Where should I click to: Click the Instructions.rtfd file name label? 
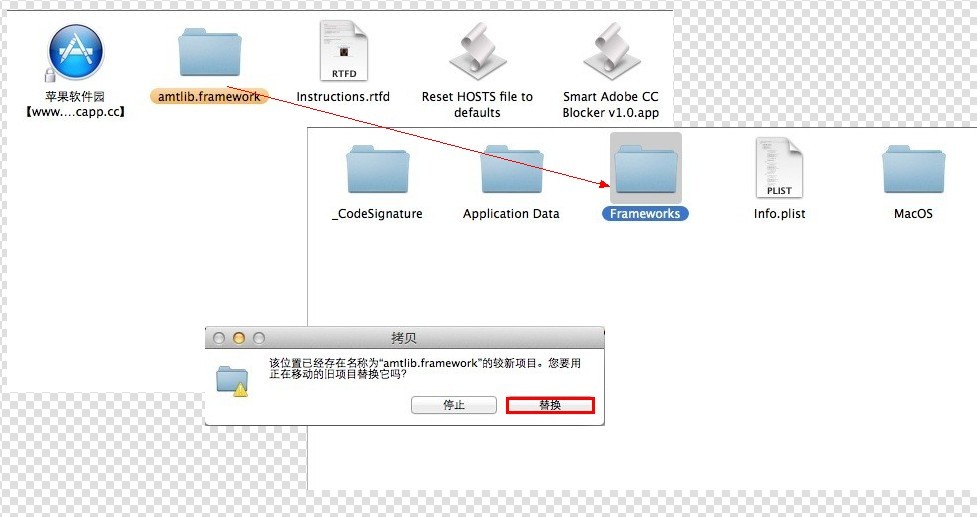[343, 97]
